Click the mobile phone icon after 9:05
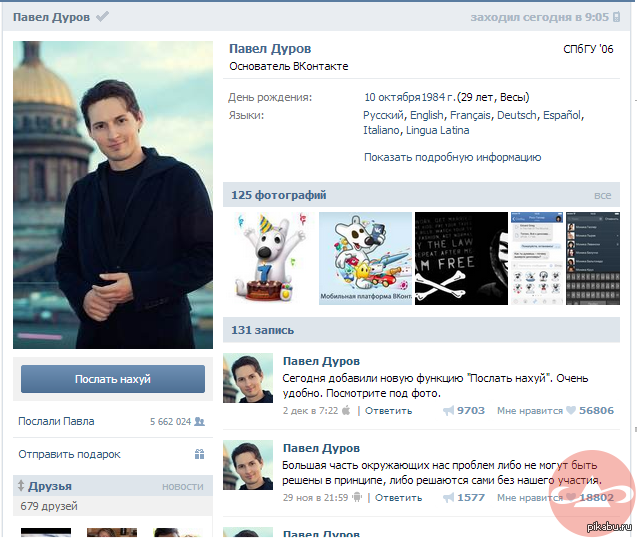Screen dimensions: 637x538 coord(616,17)
